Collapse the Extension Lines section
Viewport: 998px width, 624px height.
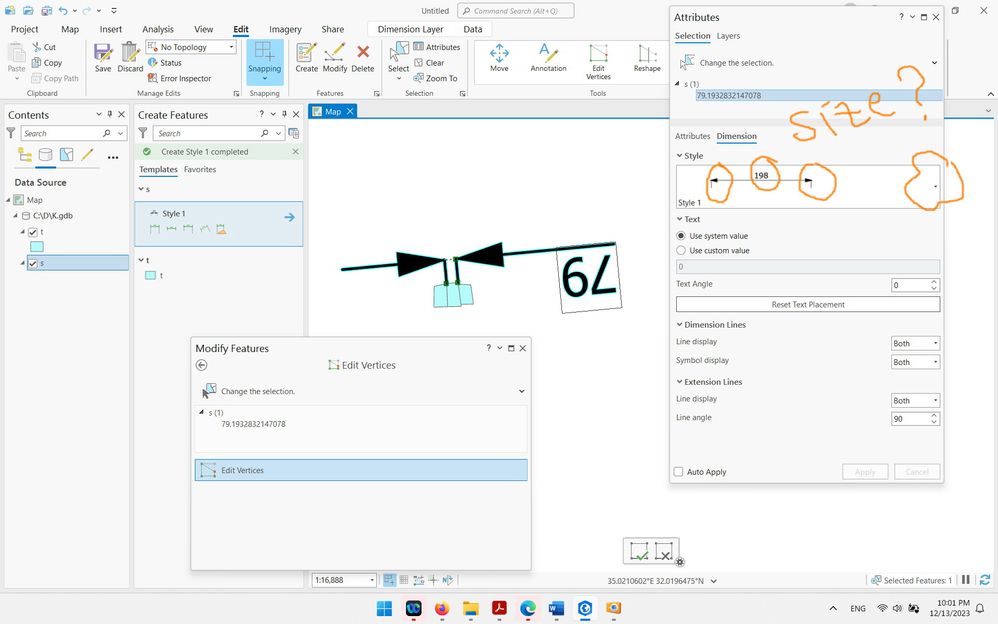click(x=679, y=382)
